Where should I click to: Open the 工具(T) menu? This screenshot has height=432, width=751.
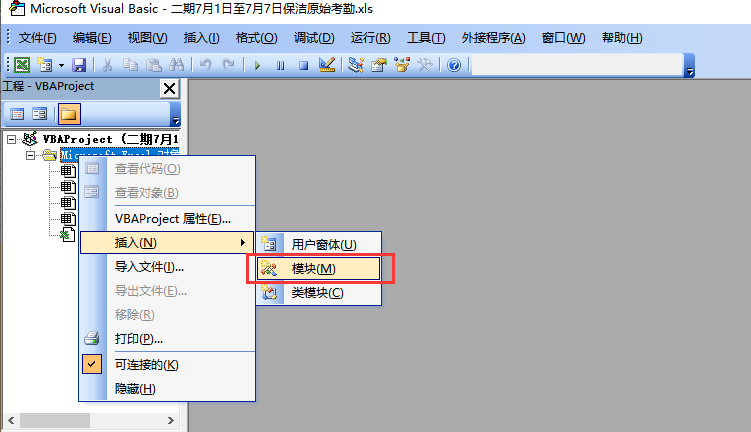click(x=426, y=38)
